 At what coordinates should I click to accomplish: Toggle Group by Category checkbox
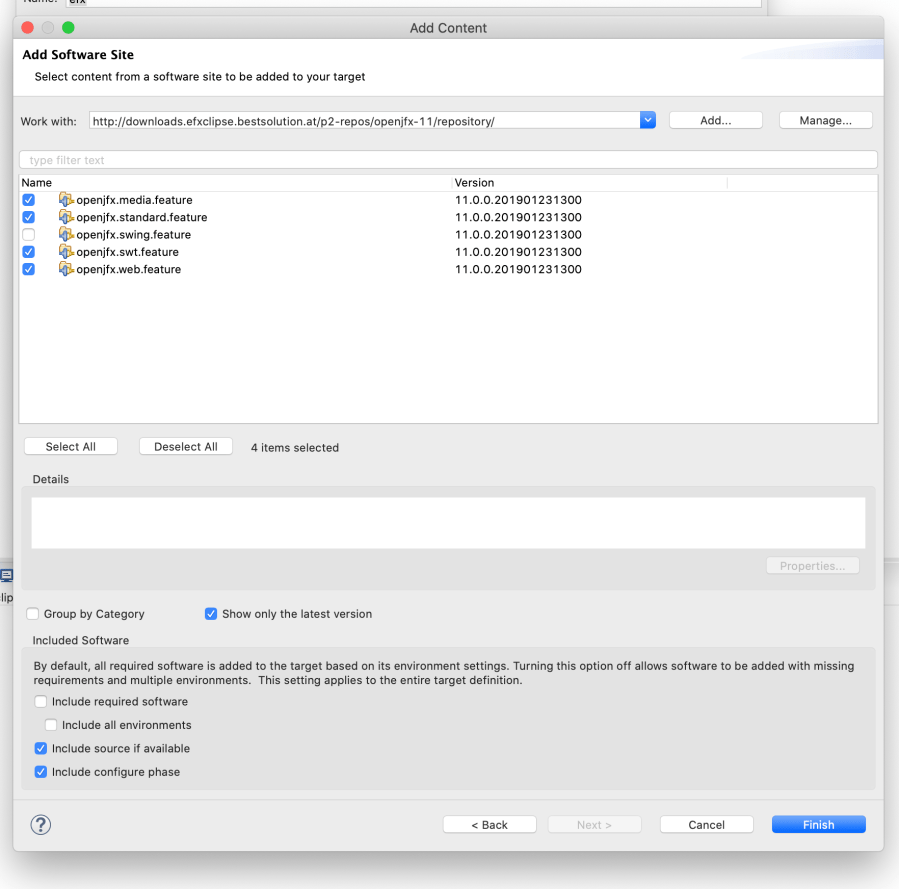pyautogui.click(x=33, y=614)
